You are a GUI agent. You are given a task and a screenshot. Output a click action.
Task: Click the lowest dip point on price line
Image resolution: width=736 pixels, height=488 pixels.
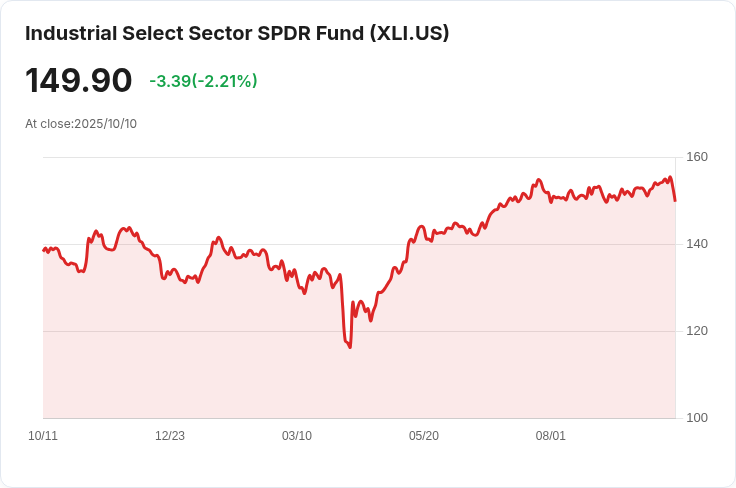click(350, 347)
